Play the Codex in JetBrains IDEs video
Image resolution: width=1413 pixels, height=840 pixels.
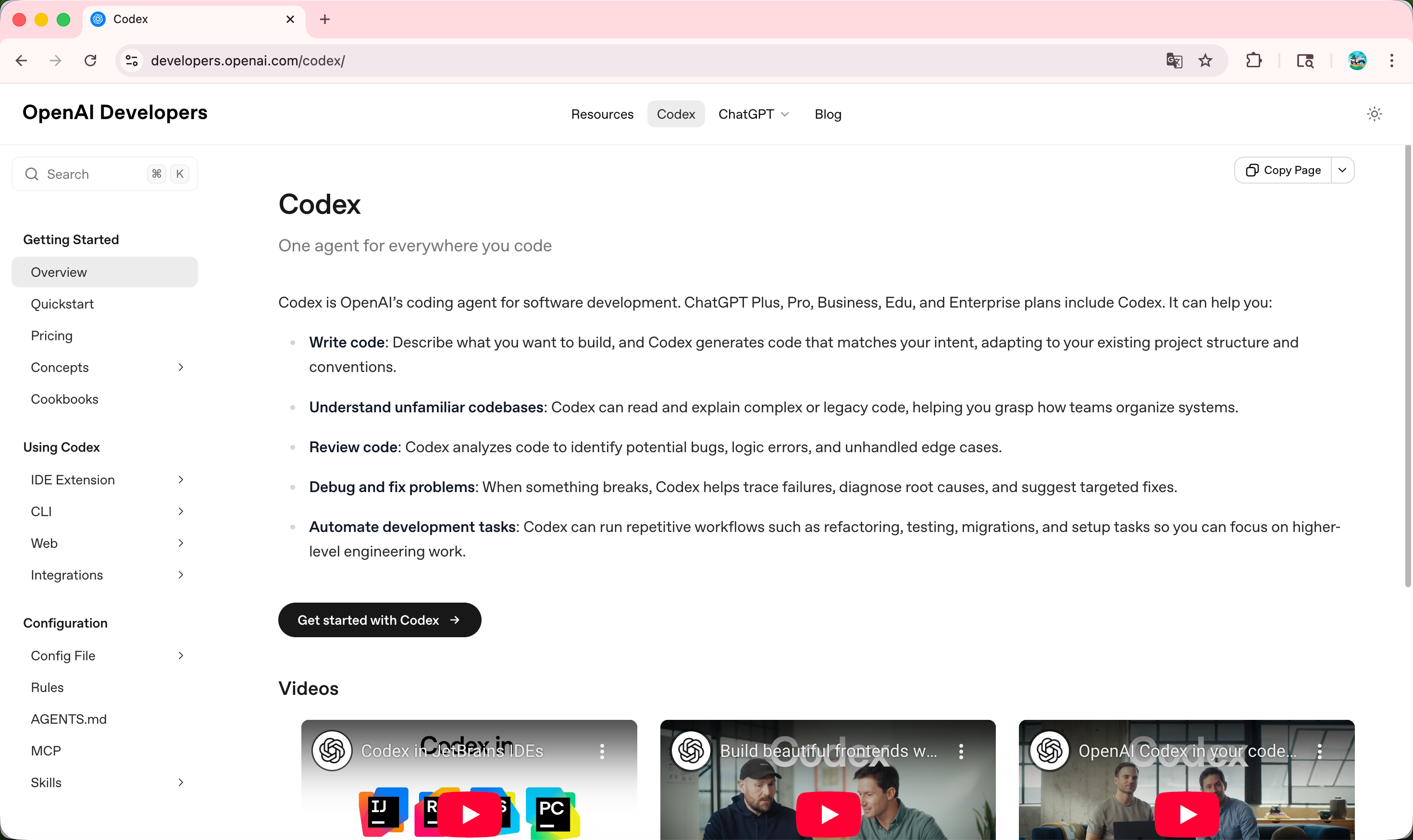click(469, 814)
